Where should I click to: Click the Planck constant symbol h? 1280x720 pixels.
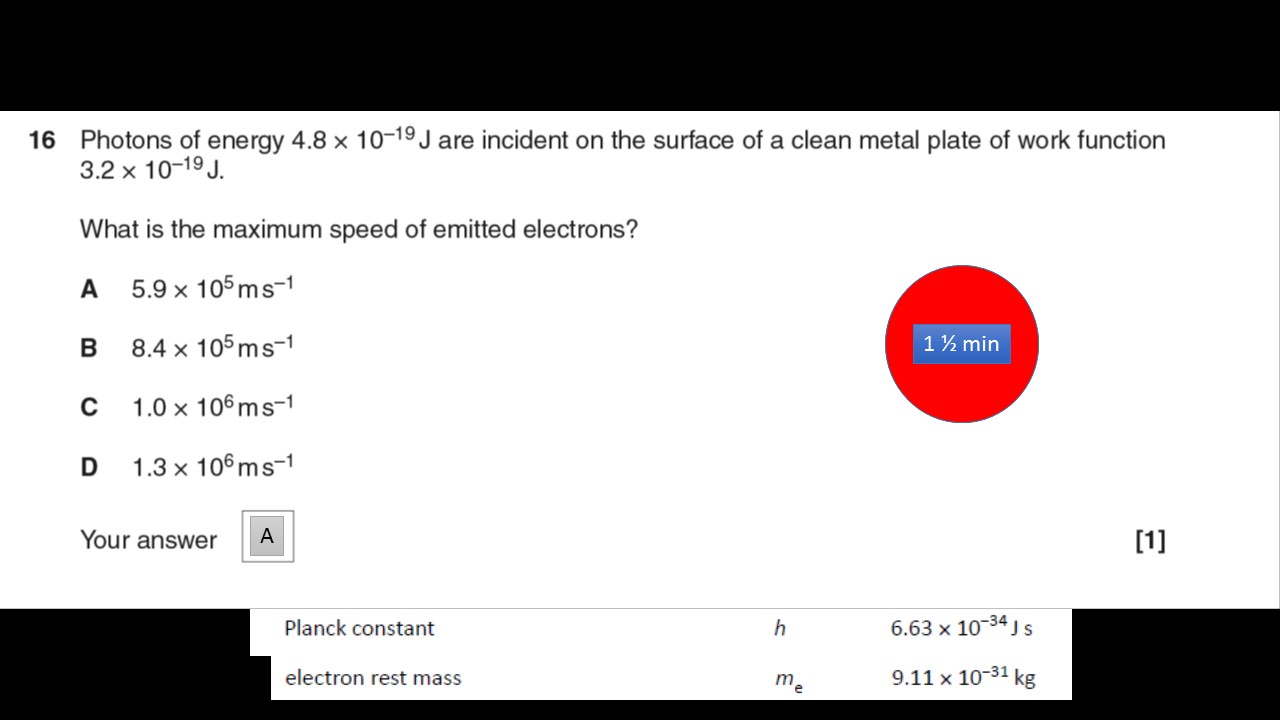[x=780, y=628]
